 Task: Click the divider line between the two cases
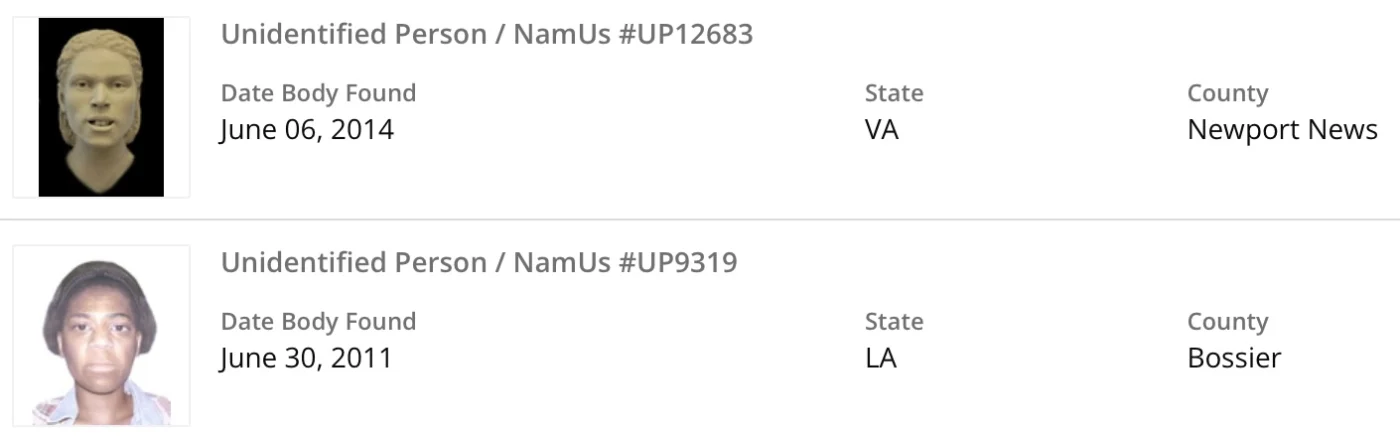pyautogui.click(x=700, y=219)
